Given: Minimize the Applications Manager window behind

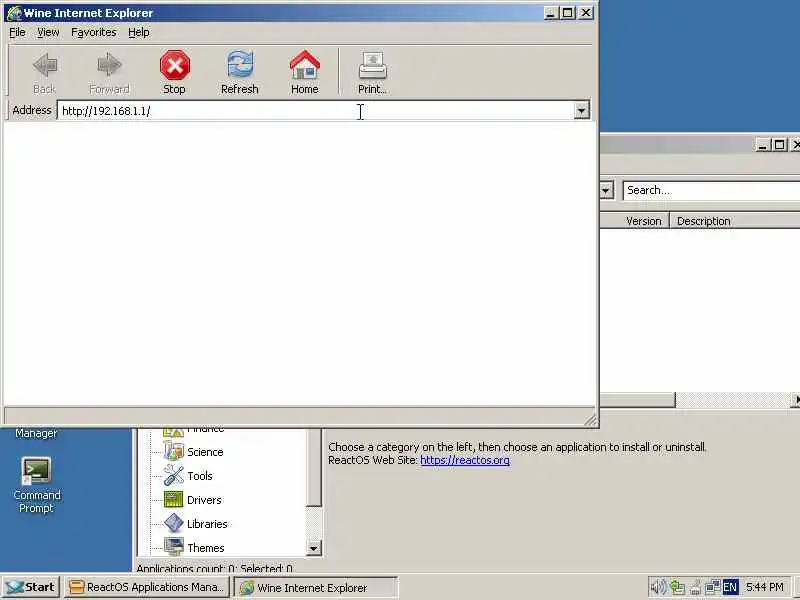Looking at the screenshot, I should click(762, 145).
